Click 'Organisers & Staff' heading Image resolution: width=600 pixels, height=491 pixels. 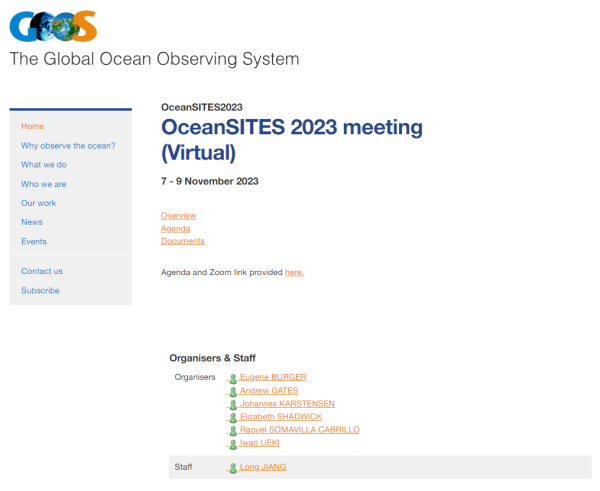212,358
